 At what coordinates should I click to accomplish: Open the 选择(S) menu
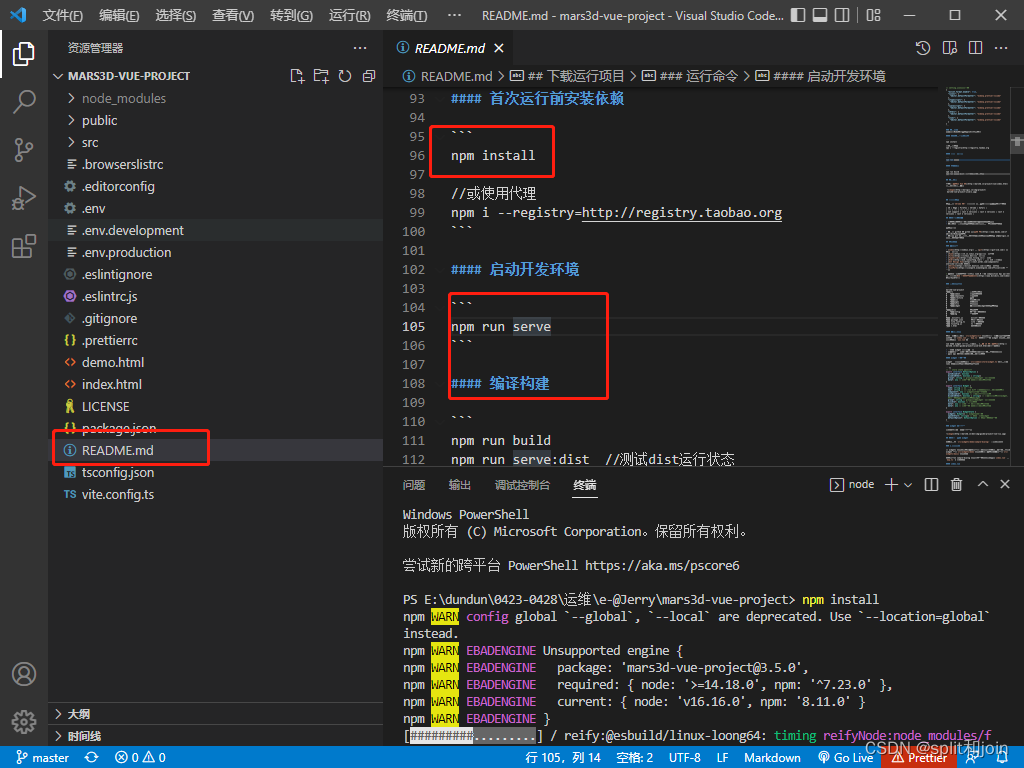(x=175, y=15)
